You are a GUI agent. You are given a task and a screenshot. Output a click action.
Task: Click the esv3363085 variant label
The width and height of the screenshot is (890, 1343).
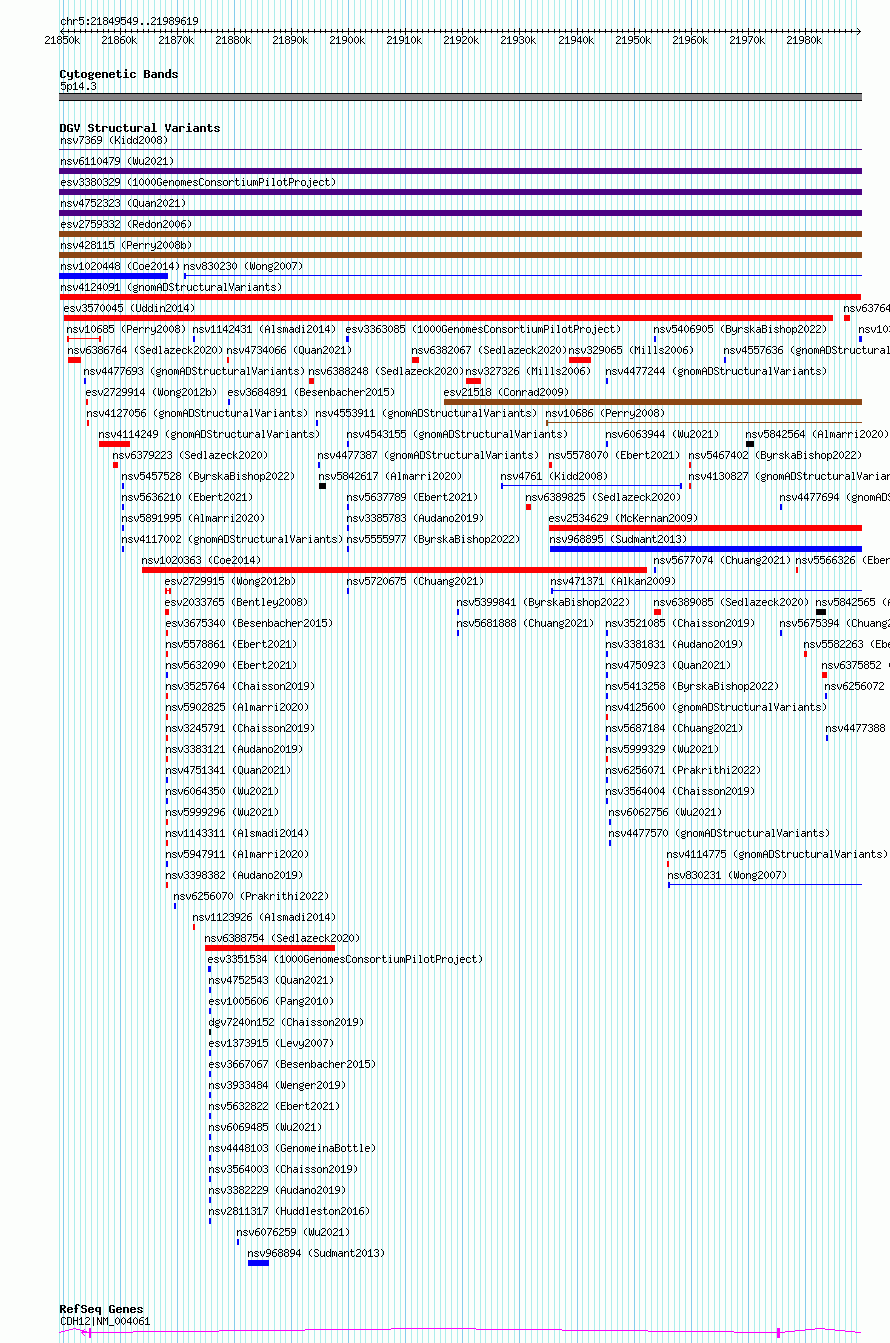coord(483,329)
